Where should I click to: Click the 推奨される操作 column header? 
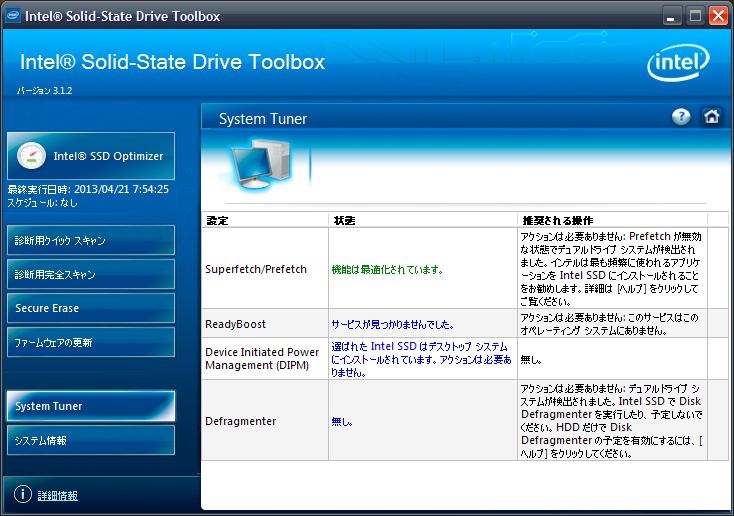612,221
